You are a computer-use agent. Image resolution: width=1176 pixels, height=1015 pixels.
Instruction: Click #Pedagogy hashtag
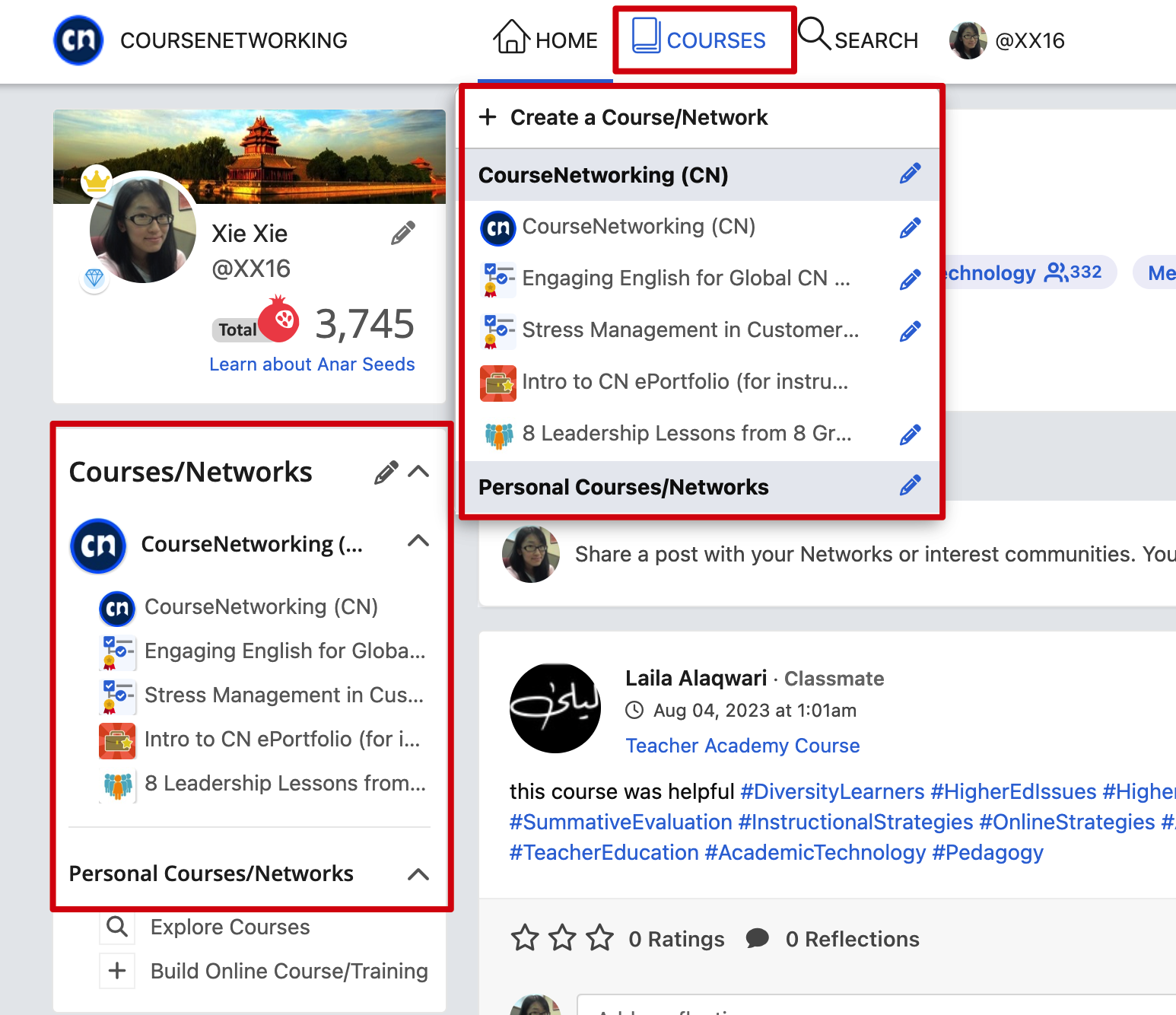click(x=988, y=852)
